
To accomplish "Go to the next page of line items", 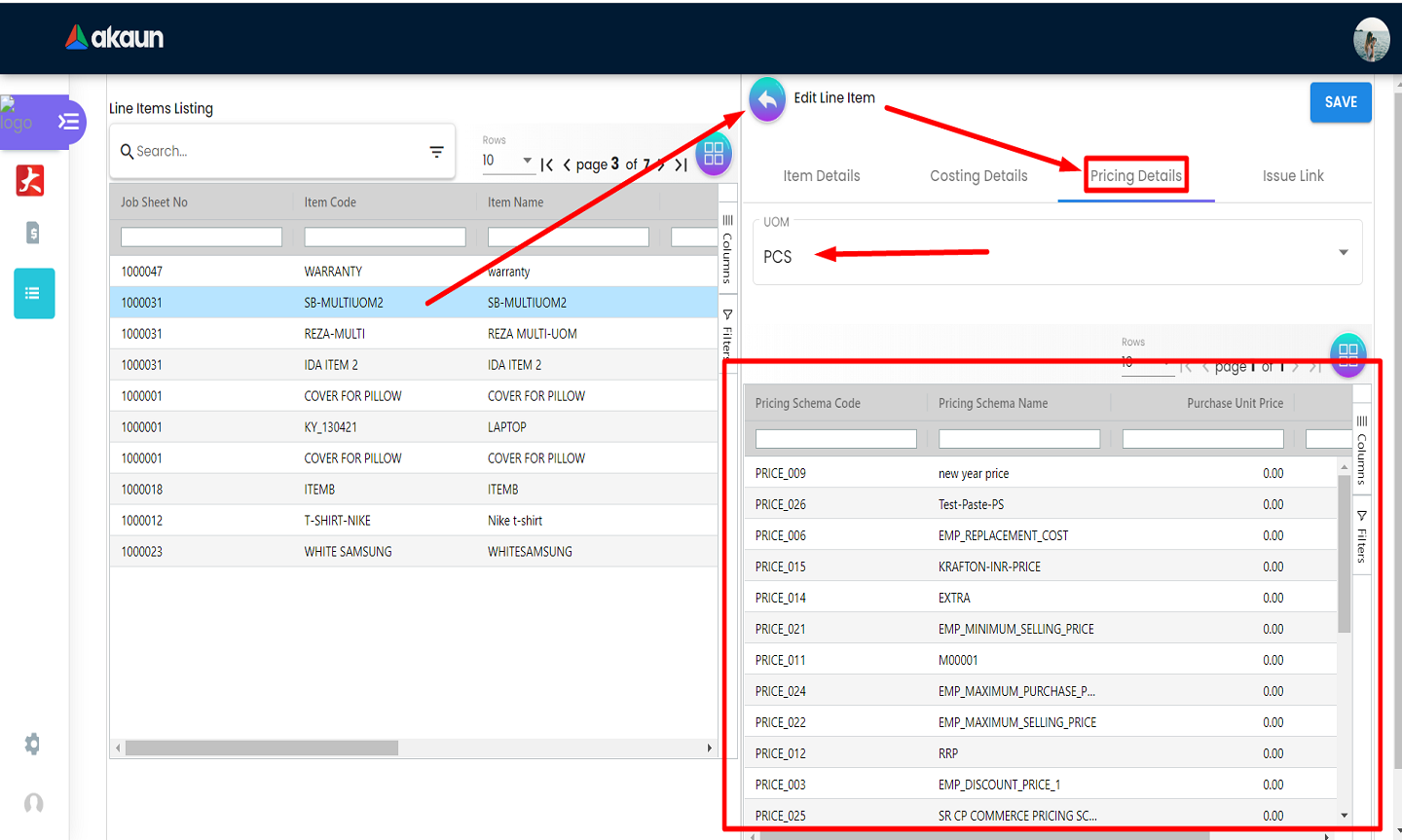I will coord(662,164).
